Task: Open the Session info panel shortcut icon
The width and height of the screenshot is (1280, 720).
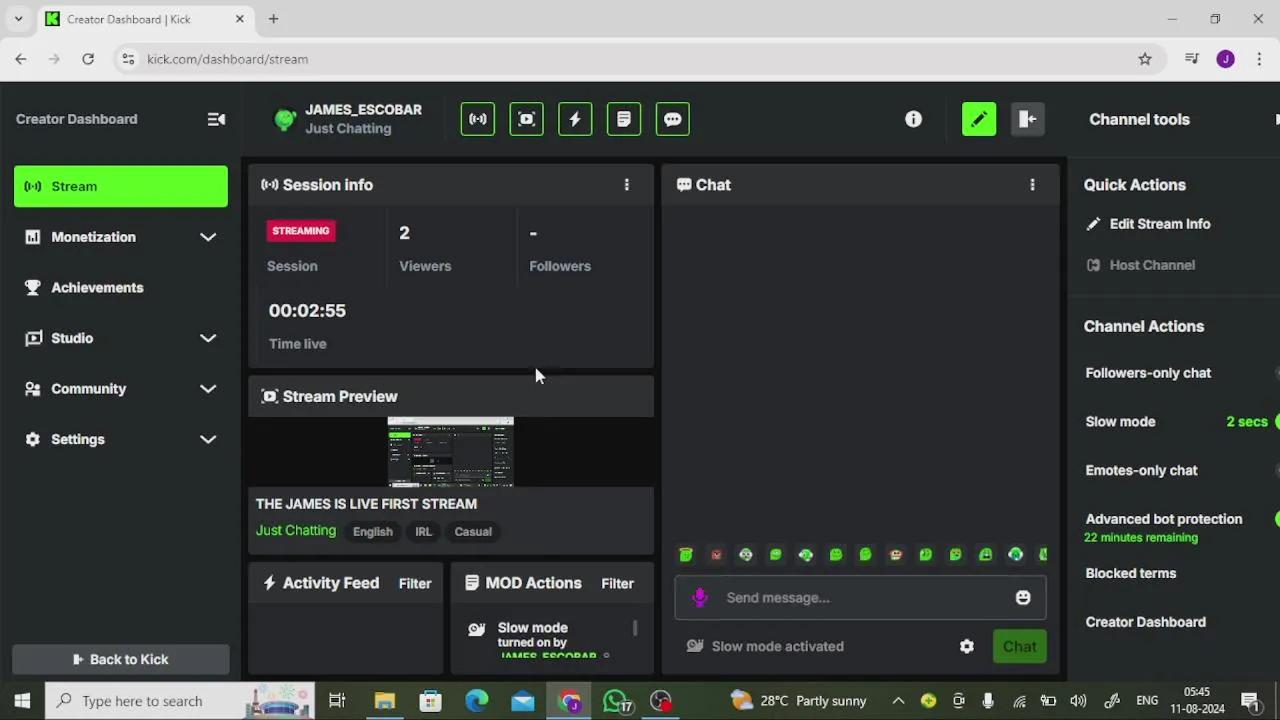Action: point(478,119)
